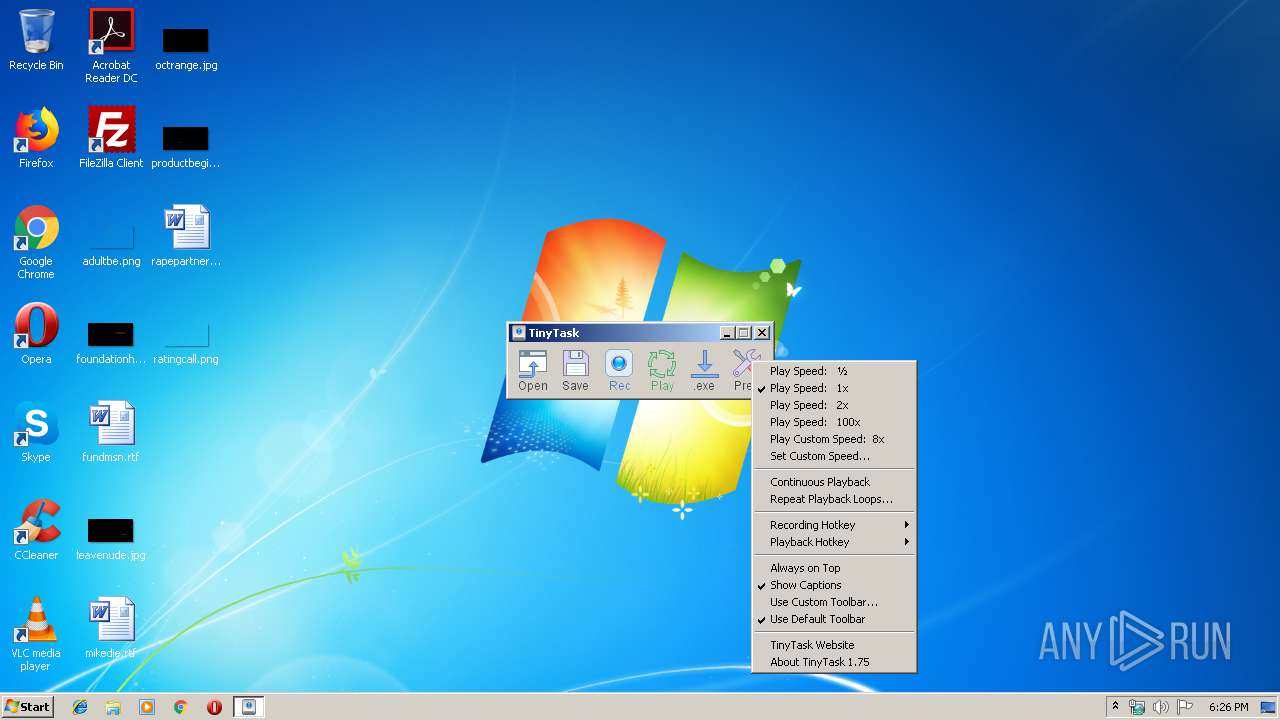Click the 6:26 PM clock

point(1228,707)
